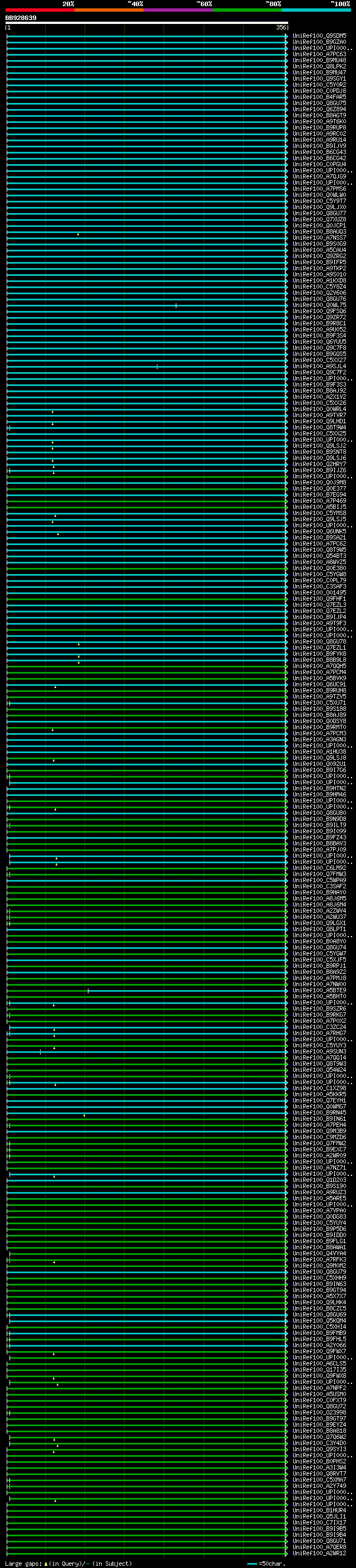Open hit UniRef100_B9MU47
The height and width of the screenshot is (1568, 356).
point(319,72)
